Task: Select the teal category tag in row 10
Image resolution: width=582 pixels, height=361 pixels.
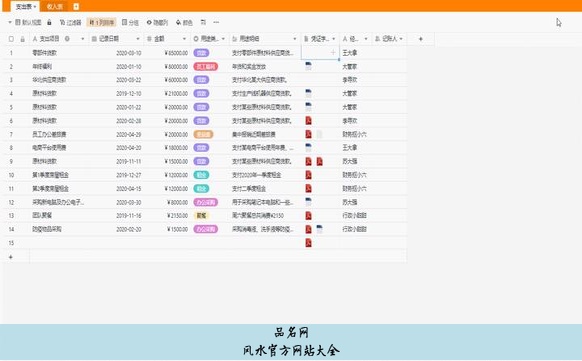Action: pos(201,175)
